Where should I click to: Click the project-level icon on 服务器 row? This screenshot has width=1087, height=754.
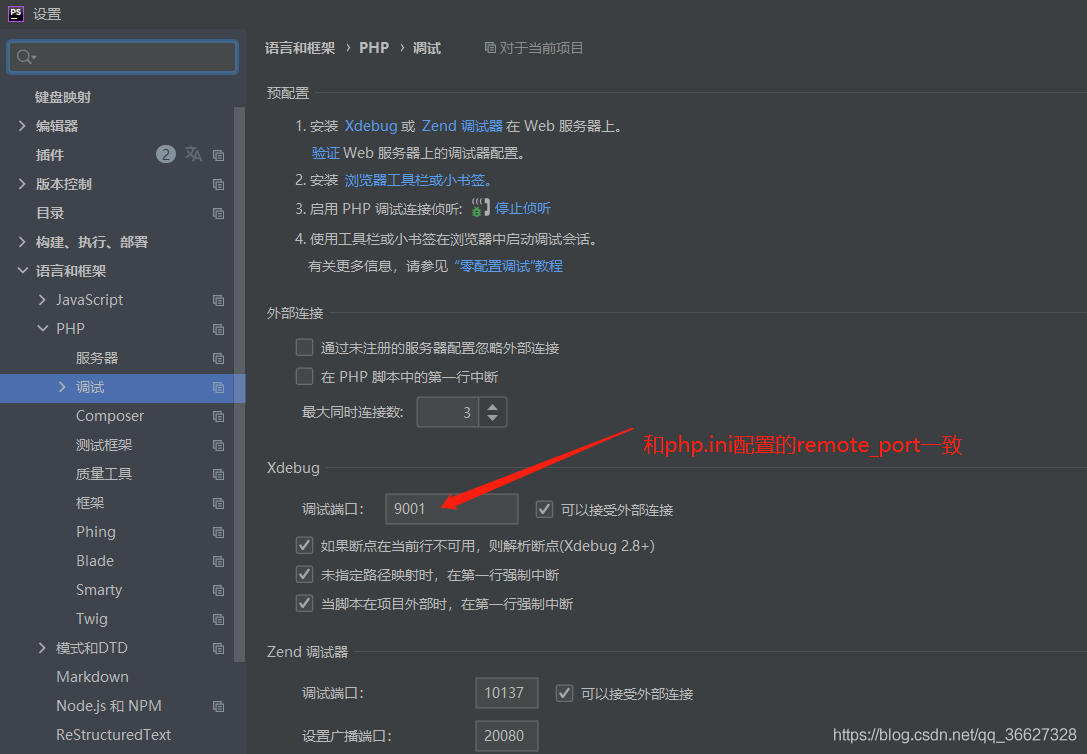point(218,358)
